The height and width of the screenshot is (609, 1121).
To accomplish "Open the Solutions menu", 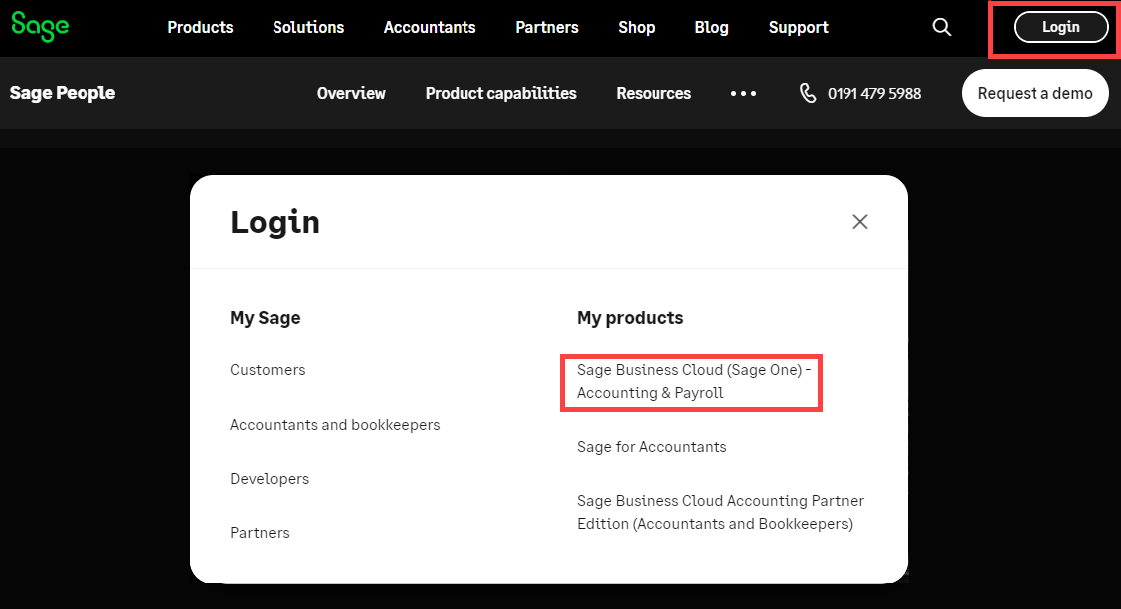I will [308, 27].
